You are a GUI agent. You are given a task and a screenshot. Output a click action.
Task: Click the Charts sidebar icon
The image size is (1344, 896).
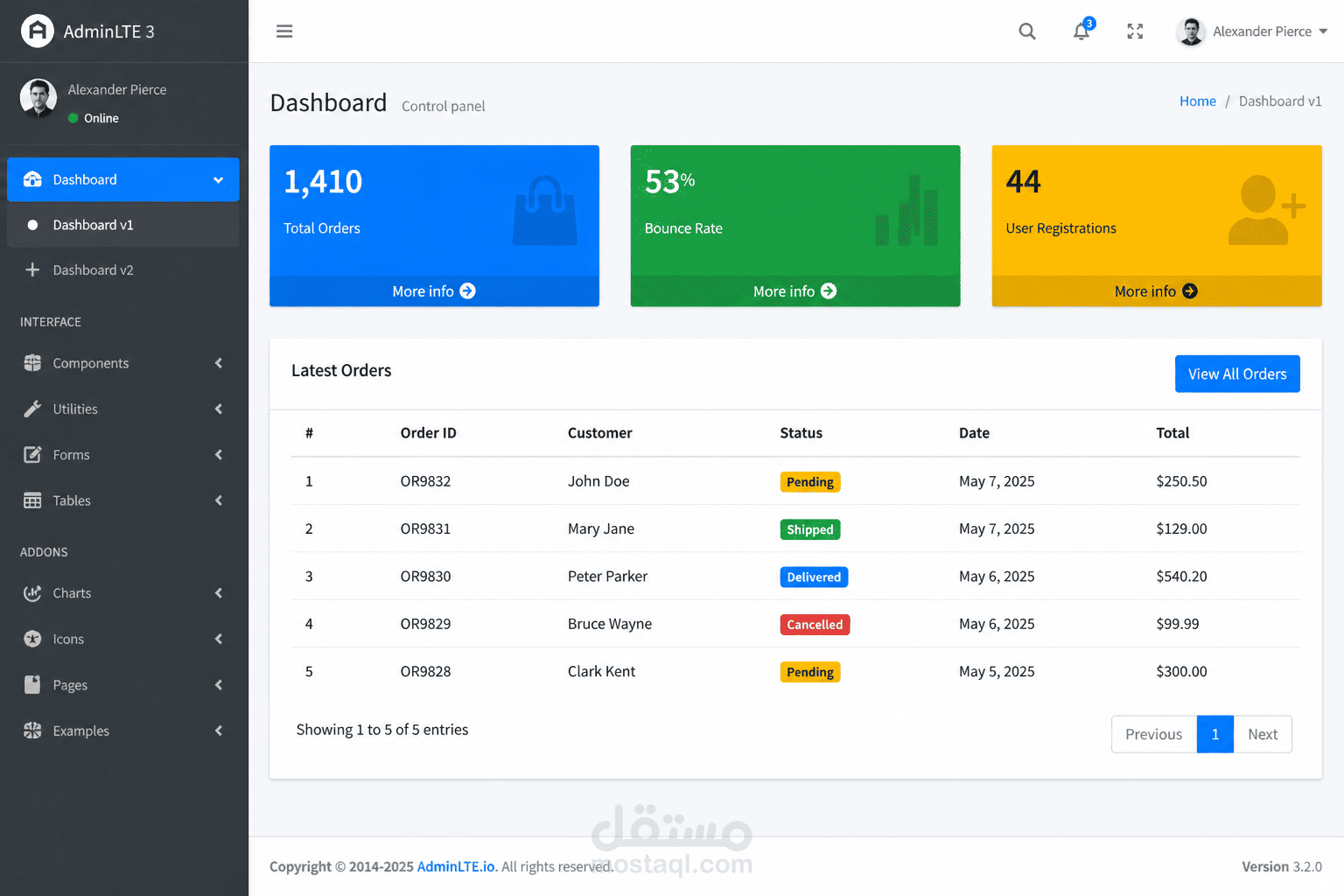[32, 593]
